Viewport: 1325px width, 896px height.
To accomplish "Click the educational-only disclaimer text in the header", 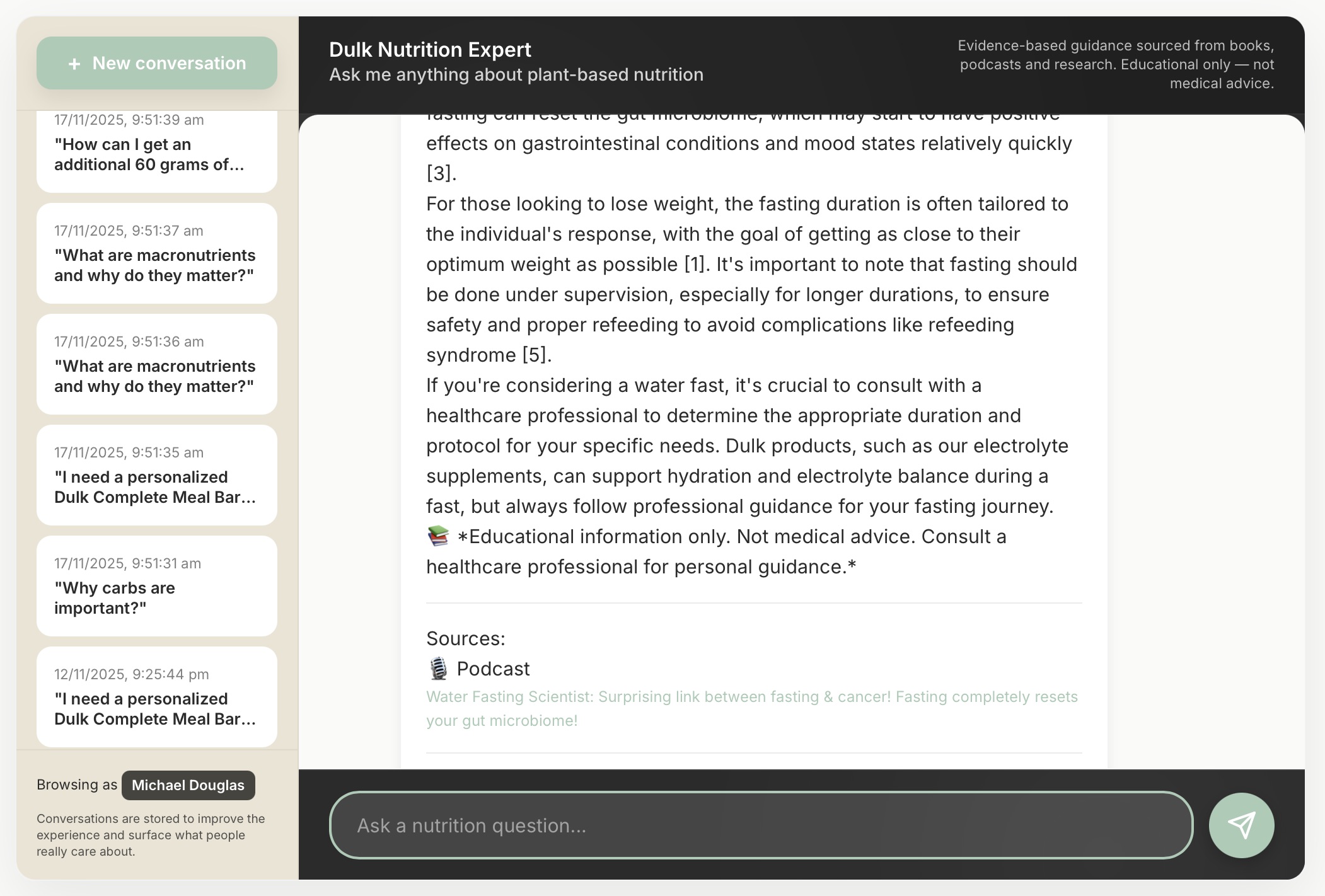I will [x=1115, y=64].
